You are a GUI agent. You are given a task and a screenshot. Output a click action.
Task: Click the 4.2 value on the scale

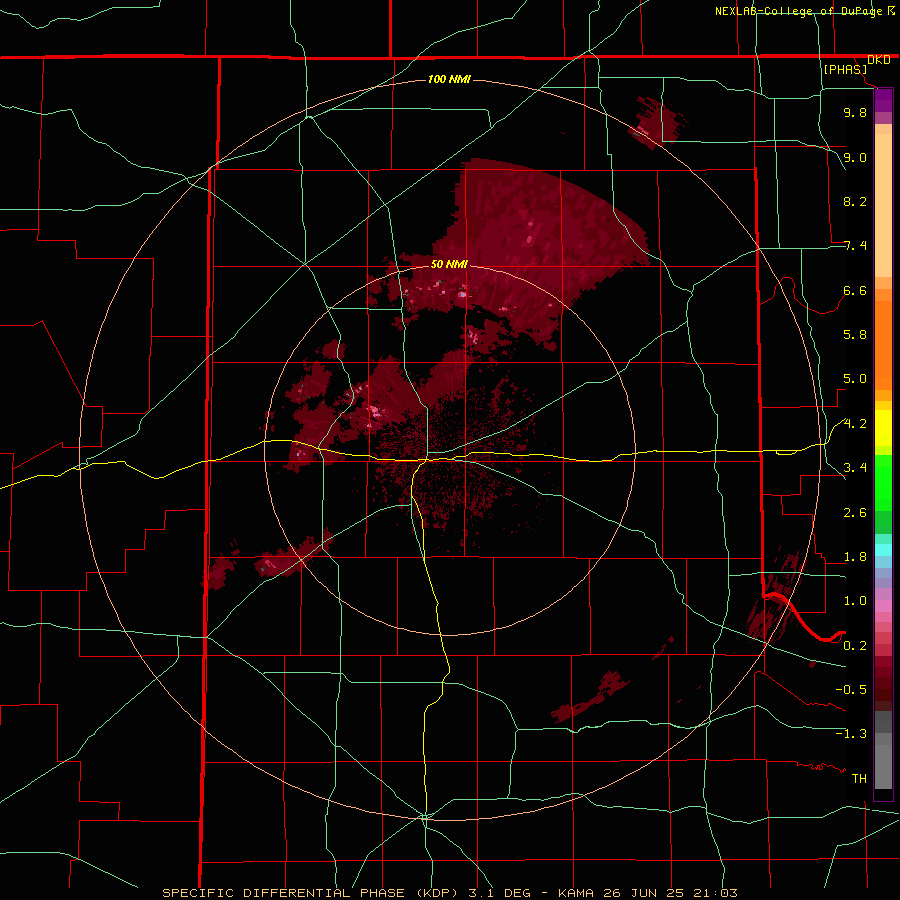[x=855, y=424]
